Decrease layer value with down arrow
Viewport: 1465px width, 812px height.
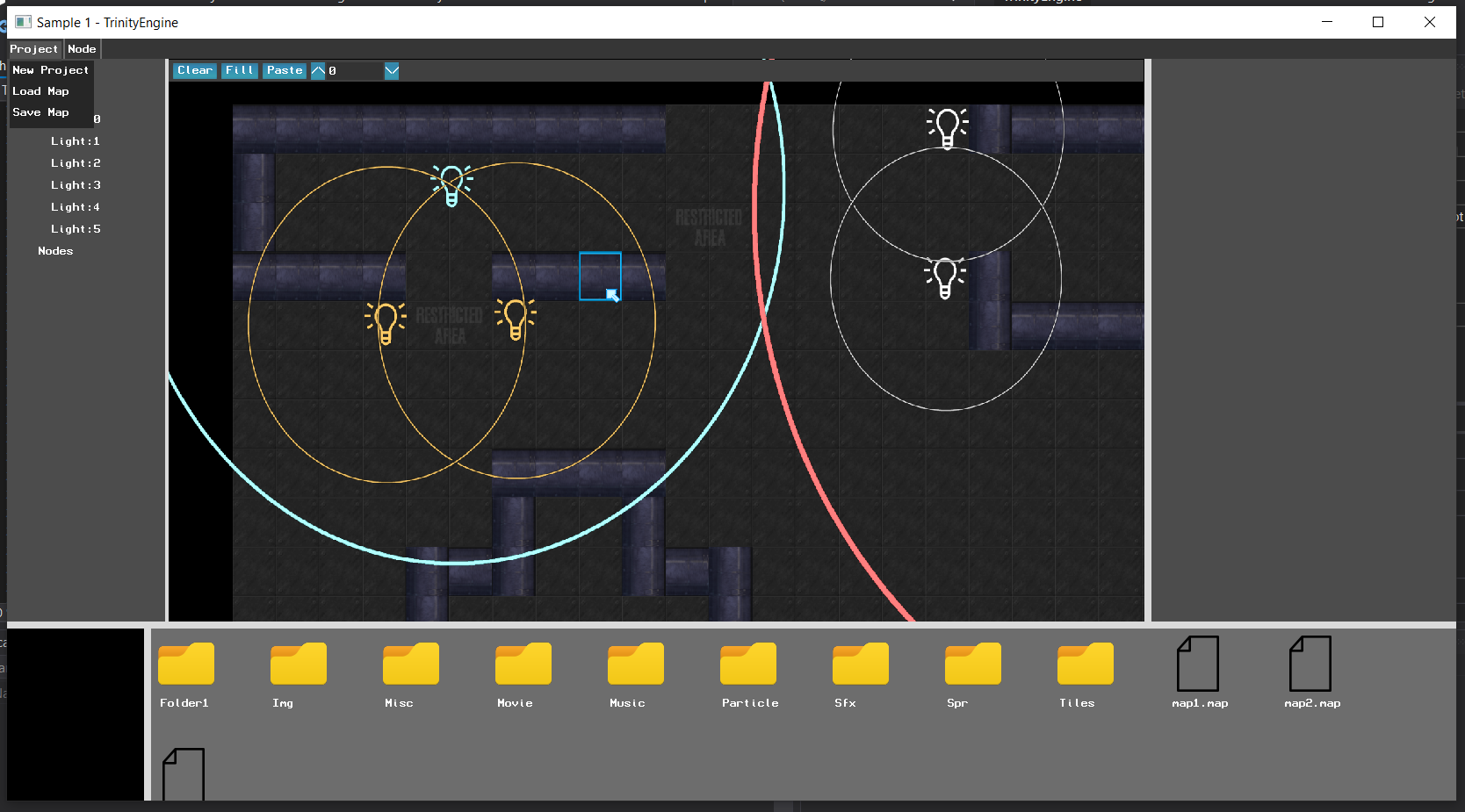(392, 70)
